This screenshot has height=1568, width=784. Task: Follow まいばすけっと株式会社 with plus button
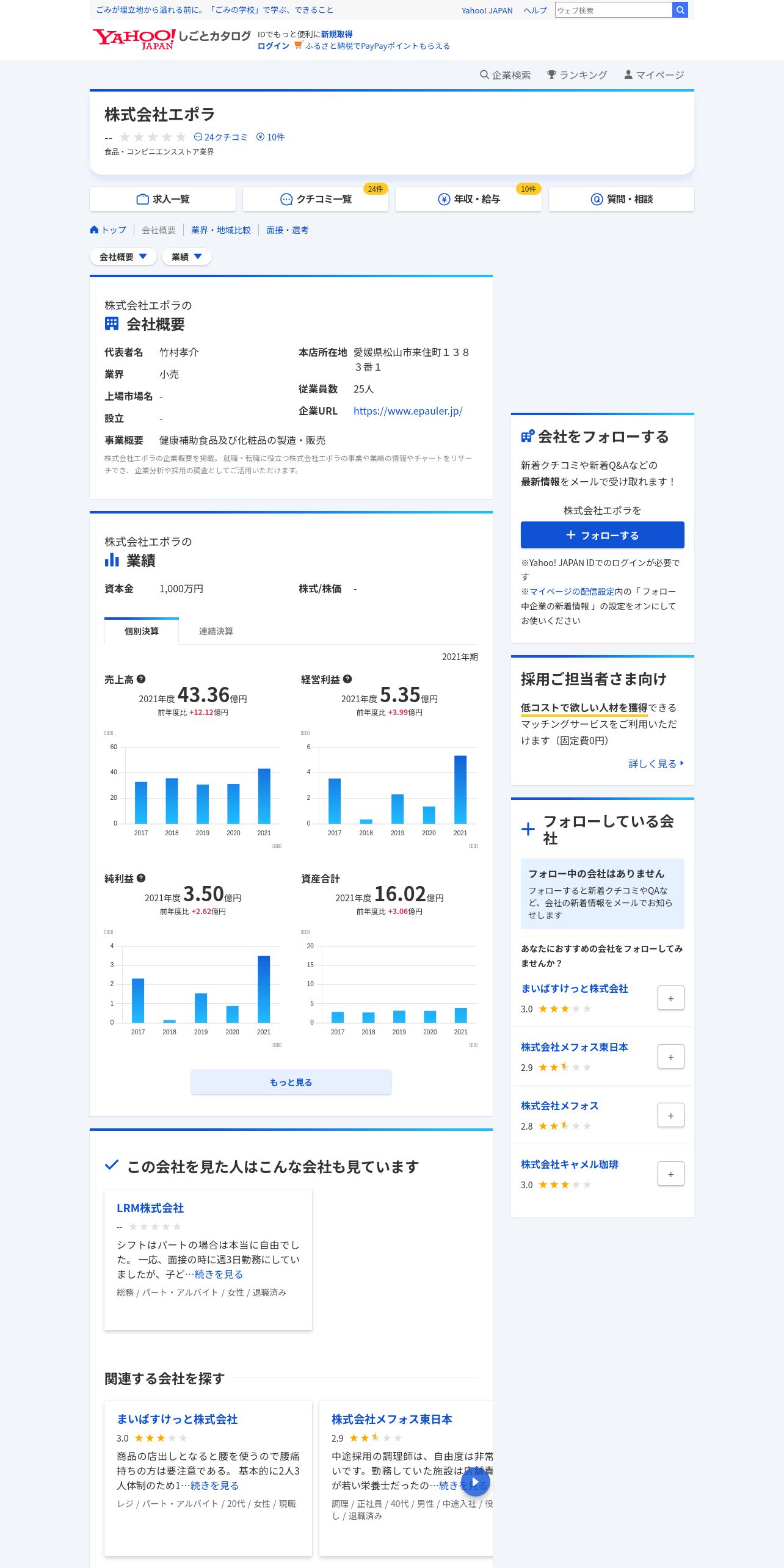tap(671, 998)
